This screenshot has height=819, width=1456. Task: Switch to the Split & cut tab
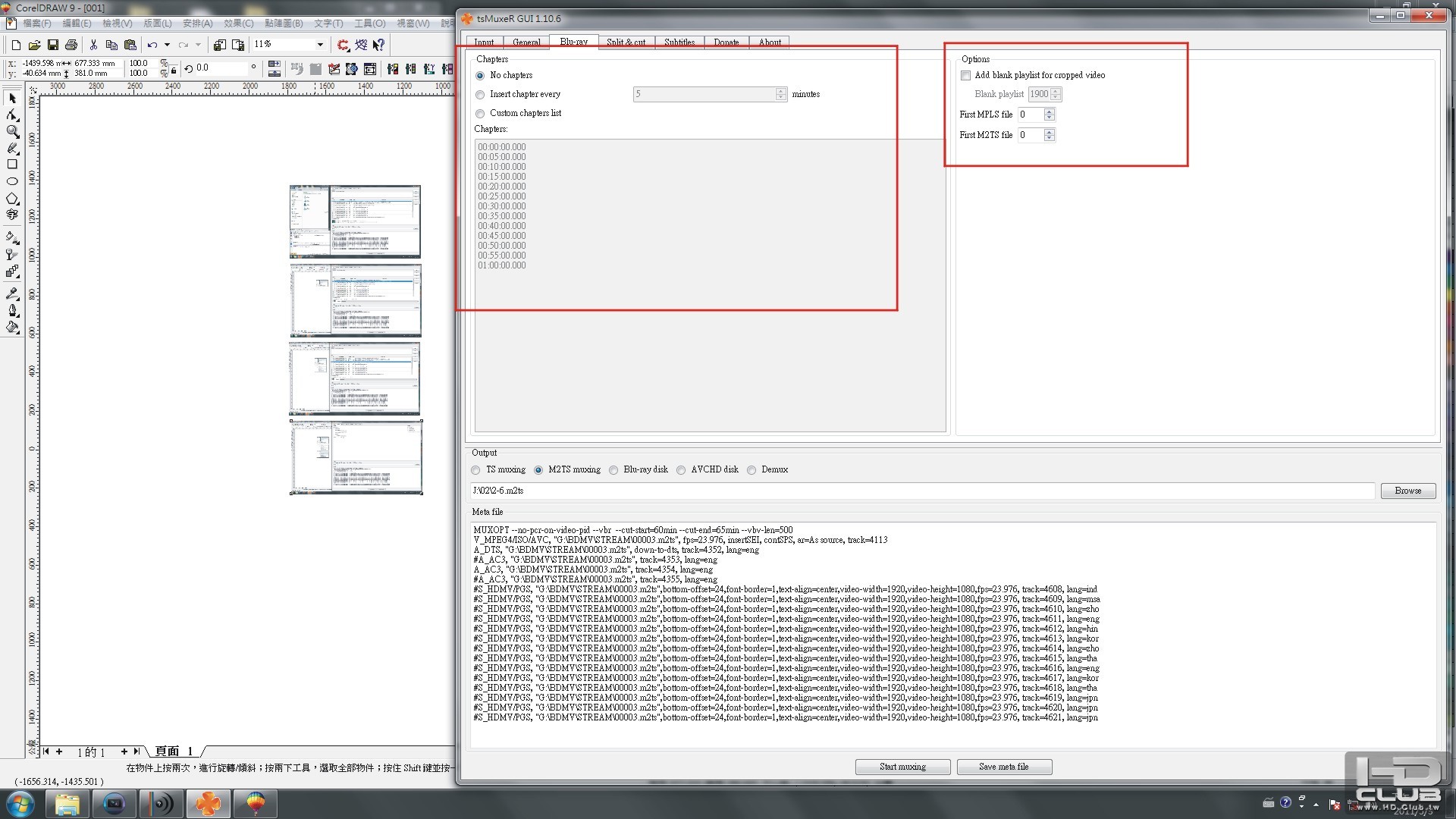tap(626, 42)
